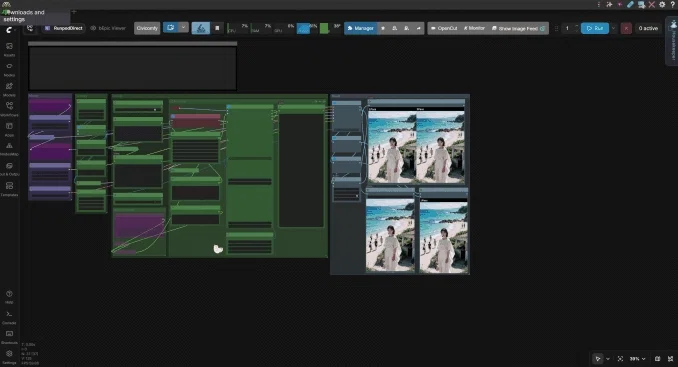The image size is (678, 367).
Task: Click the question mark icon top-right
Action: click(672, 4)
